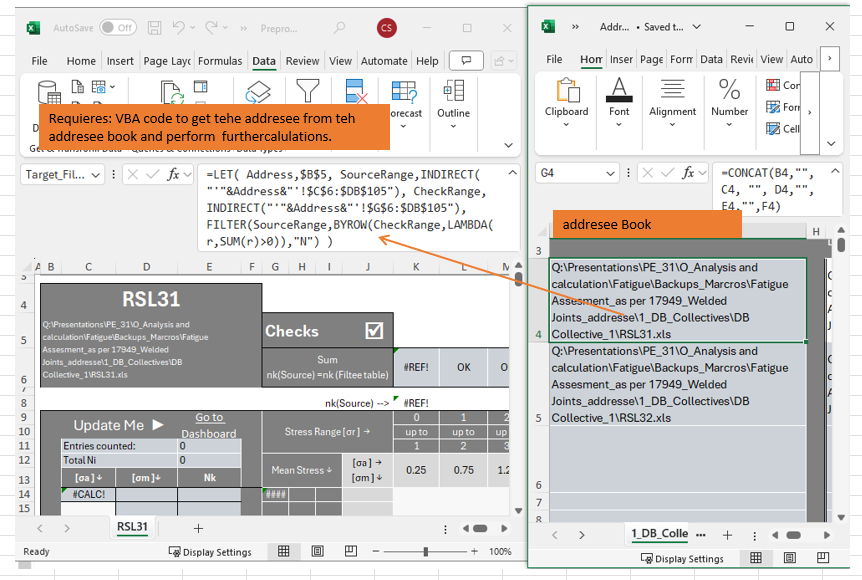Click Display Settings in the left status bar
Screen dimensions: 862x580
pyautogui.click(x=210, y=552)
